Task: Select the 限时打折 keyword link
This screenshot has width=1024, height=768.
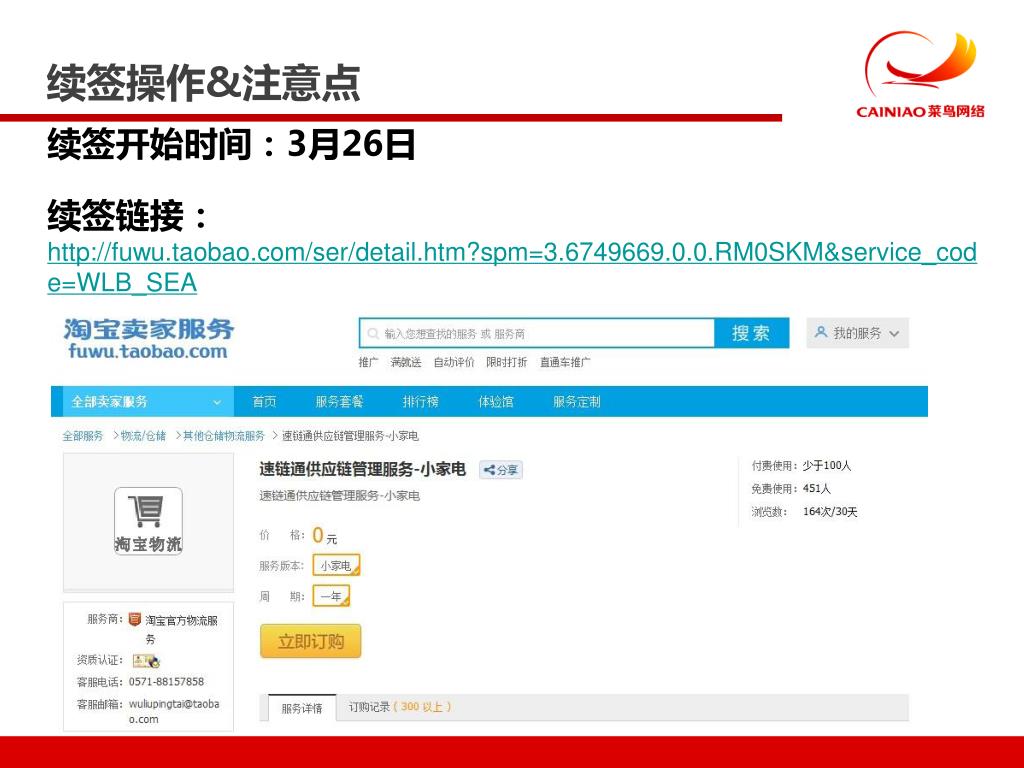Action: click(506, 362)
